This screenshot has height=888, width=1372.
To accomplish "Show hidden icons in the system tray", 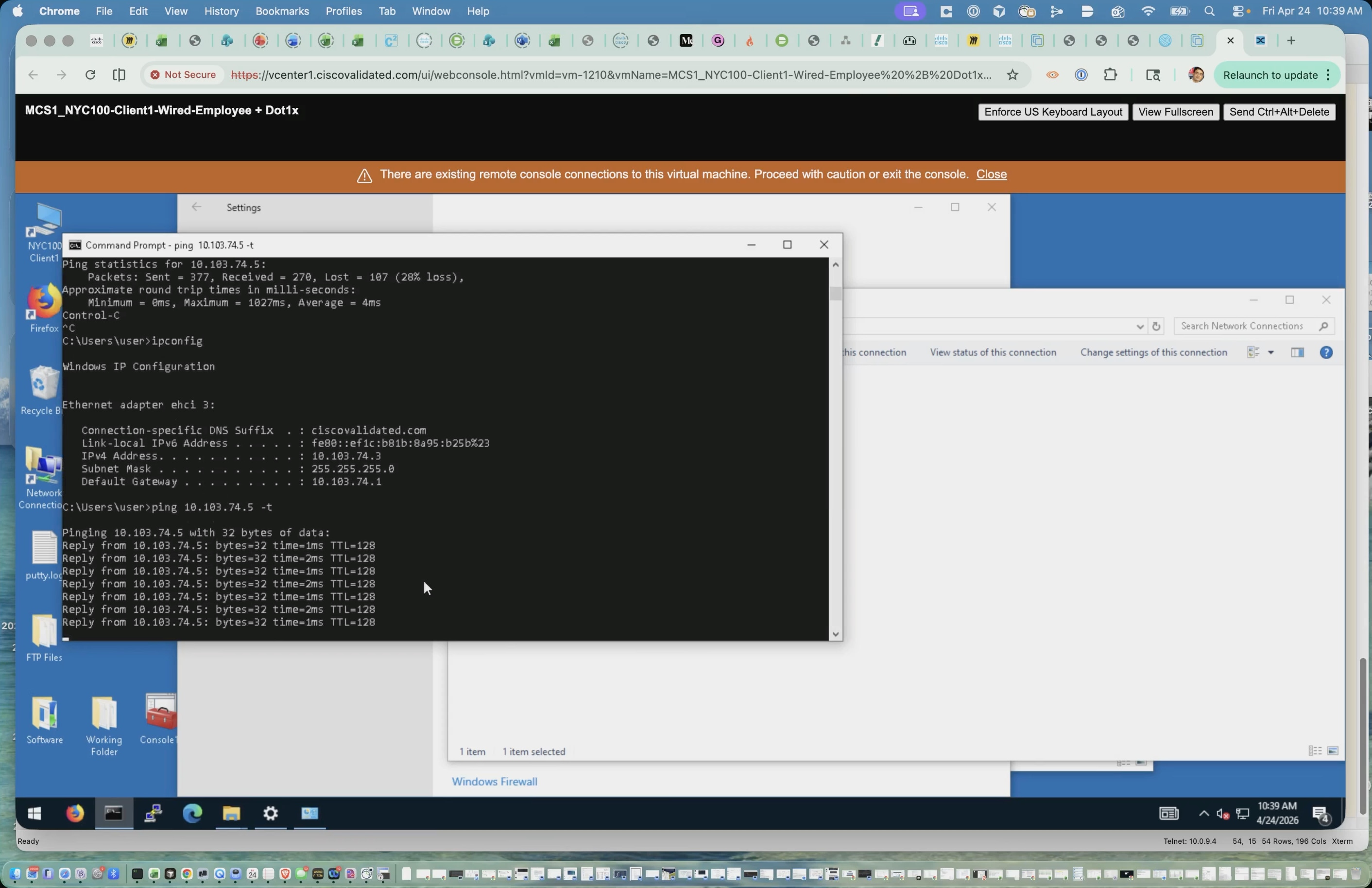I will pyautogui.click(x=1204, y=814).
